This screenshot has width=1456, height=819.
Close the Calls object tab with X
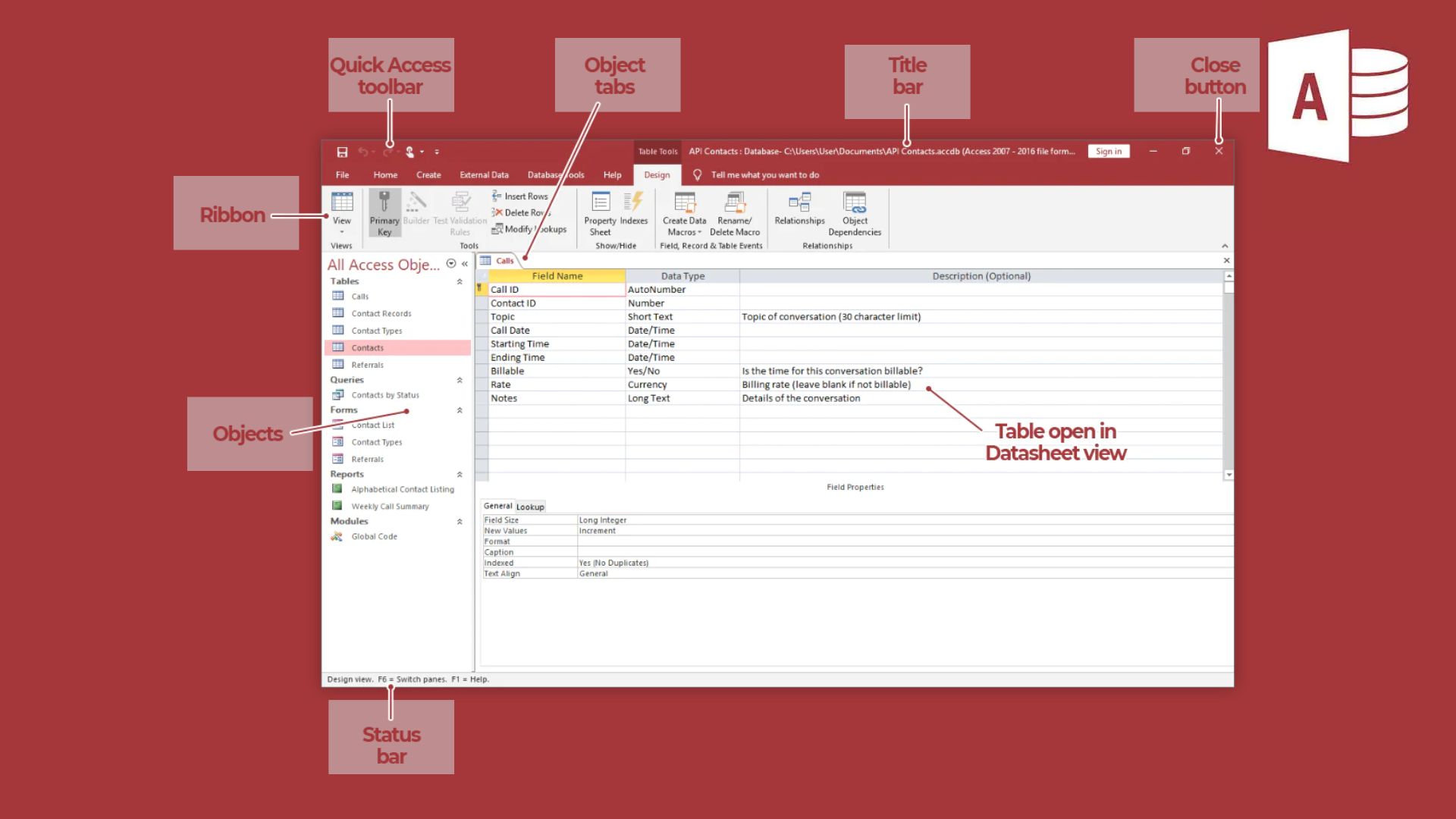click(x=1226, y=261)
